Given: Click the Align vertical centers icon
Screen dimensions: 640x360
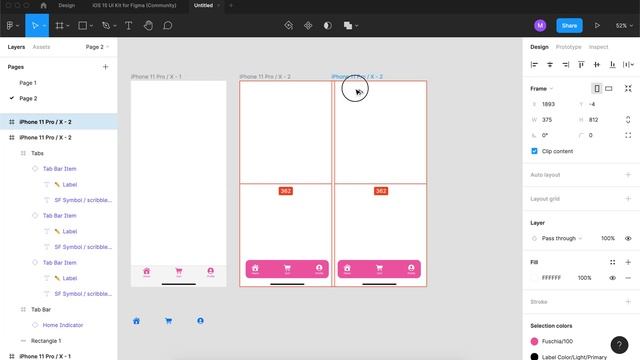Looking at the screenshot, I should [597, 64].
